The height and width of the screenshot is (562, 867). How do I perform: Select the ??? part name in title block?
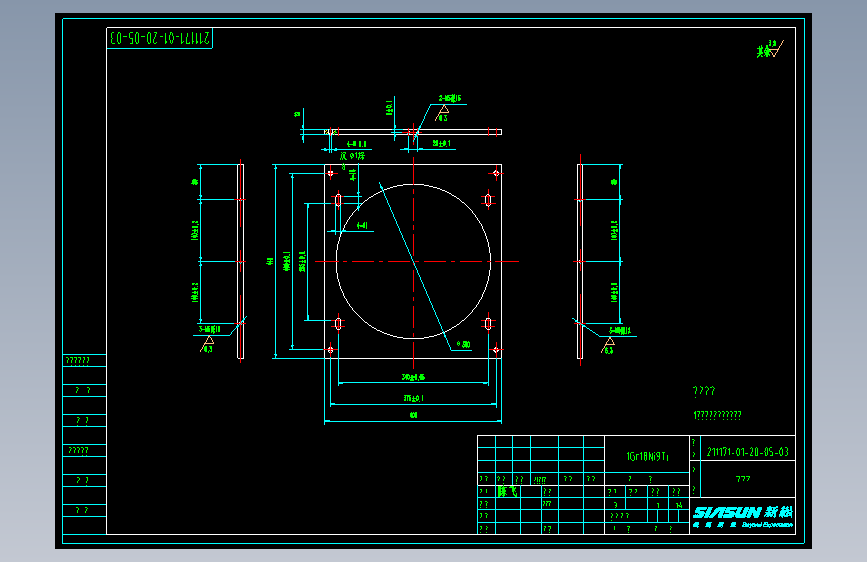(743, 479)
